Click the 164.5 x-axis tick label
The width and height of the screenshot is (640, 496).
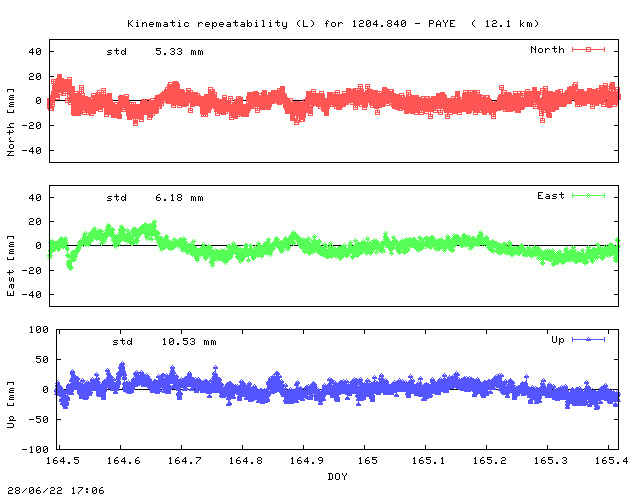63,461
